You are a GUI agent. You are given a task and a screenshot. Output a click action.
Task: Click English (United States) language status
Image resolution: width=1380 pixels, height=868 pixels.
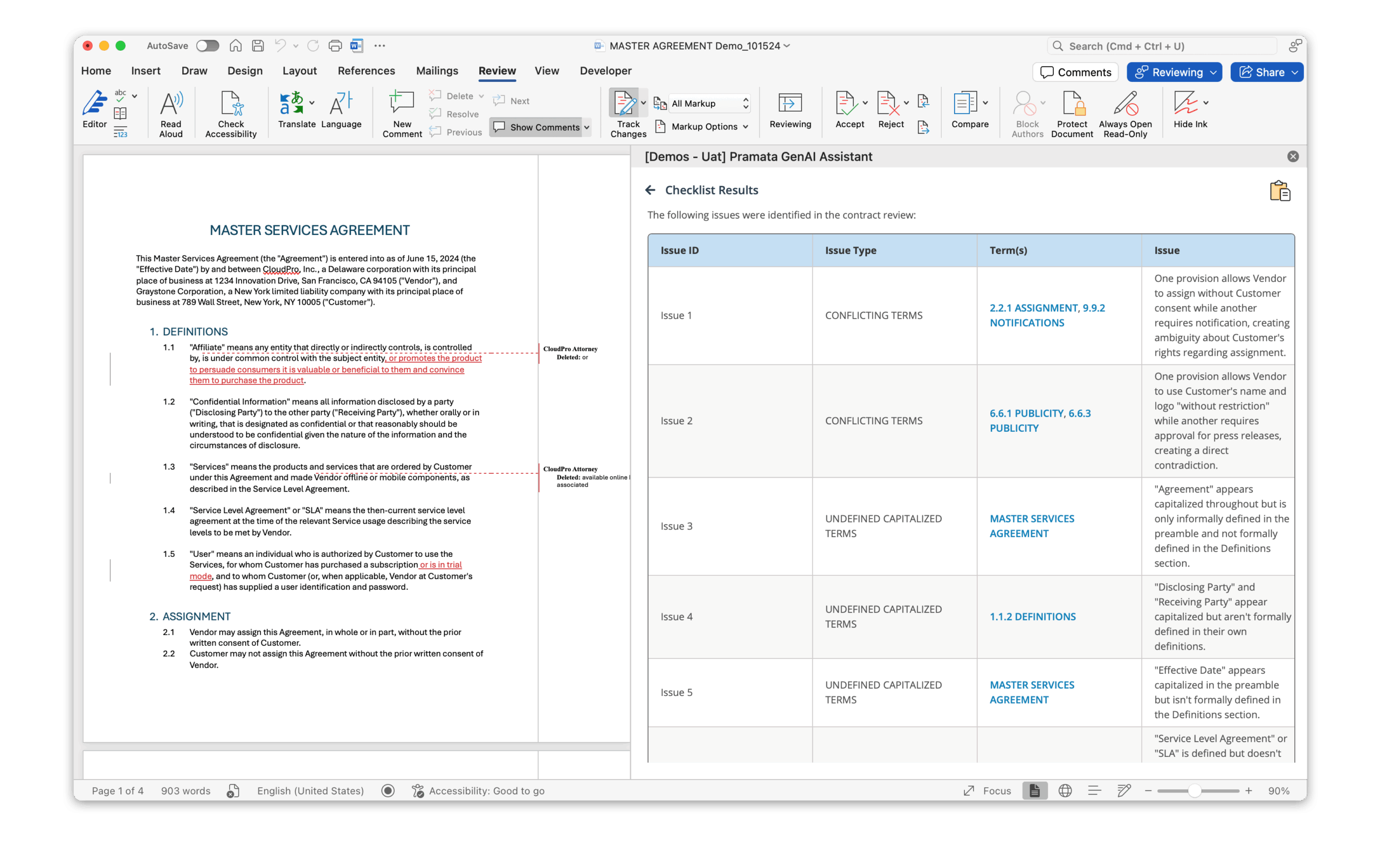[x=310, y=790]
